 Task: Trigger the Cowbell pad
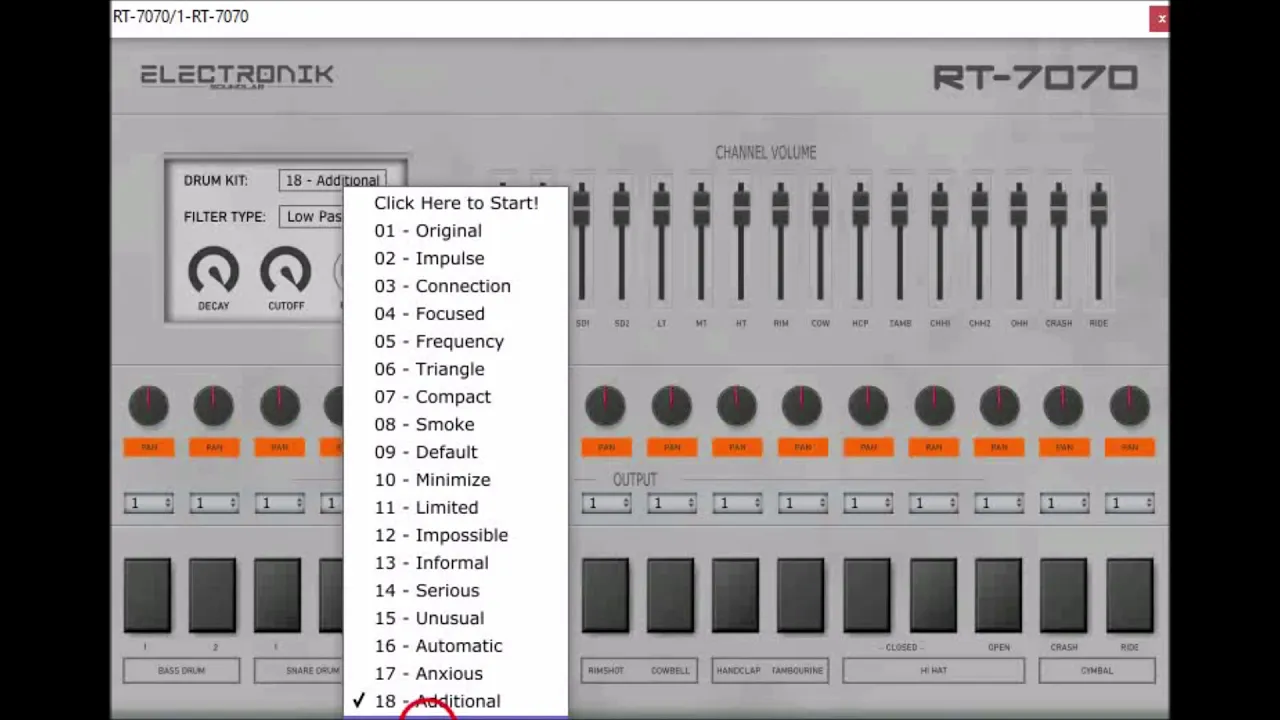coord(670,596)
